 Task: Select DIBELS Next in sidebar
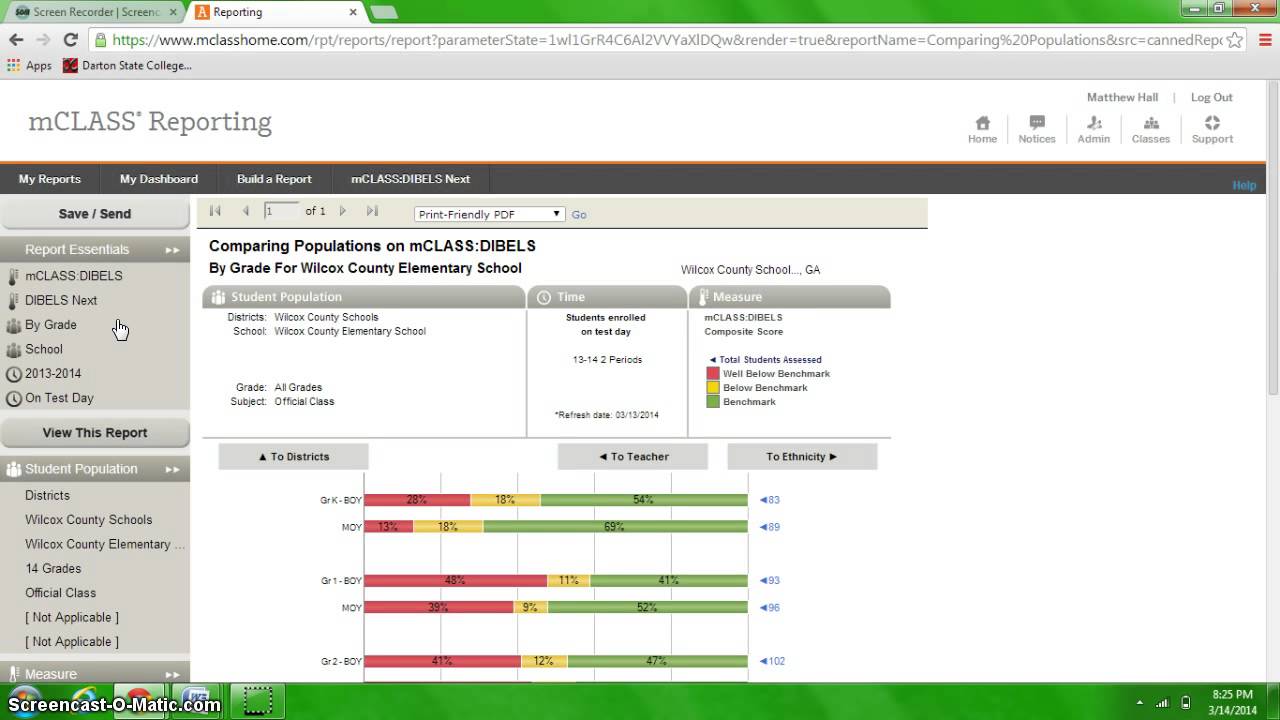[x=61, y=301]
